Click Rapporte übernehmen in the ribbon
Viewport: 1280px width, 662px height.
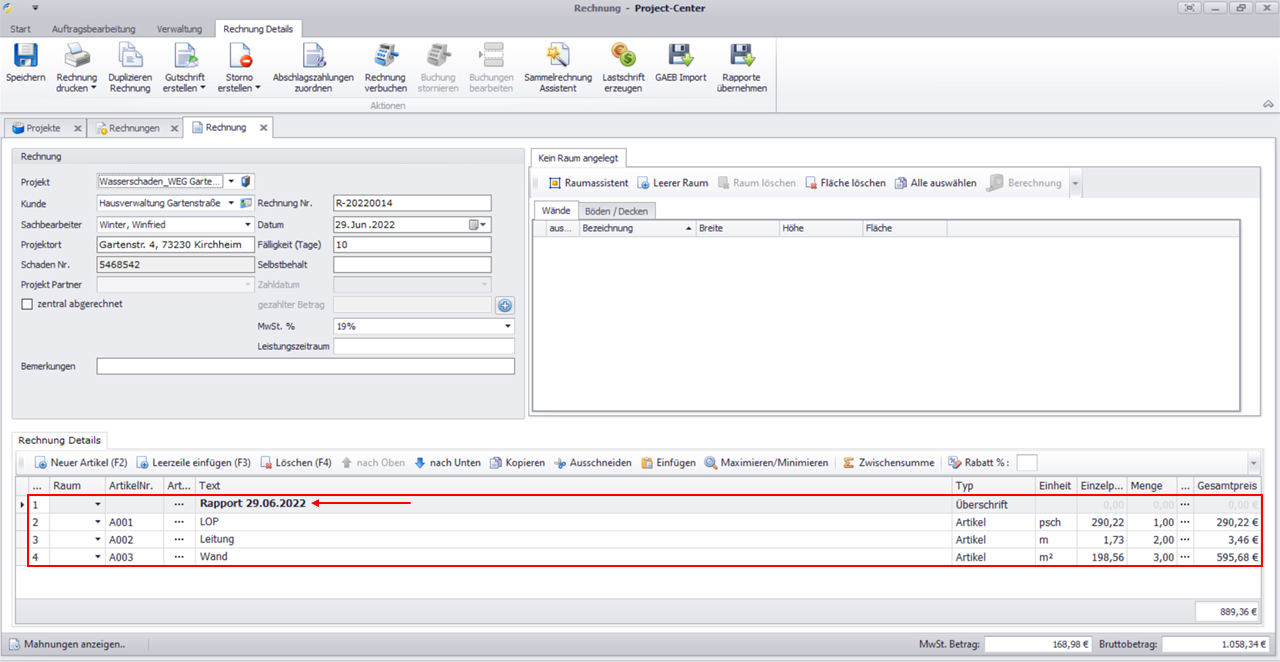click(741, 56)
